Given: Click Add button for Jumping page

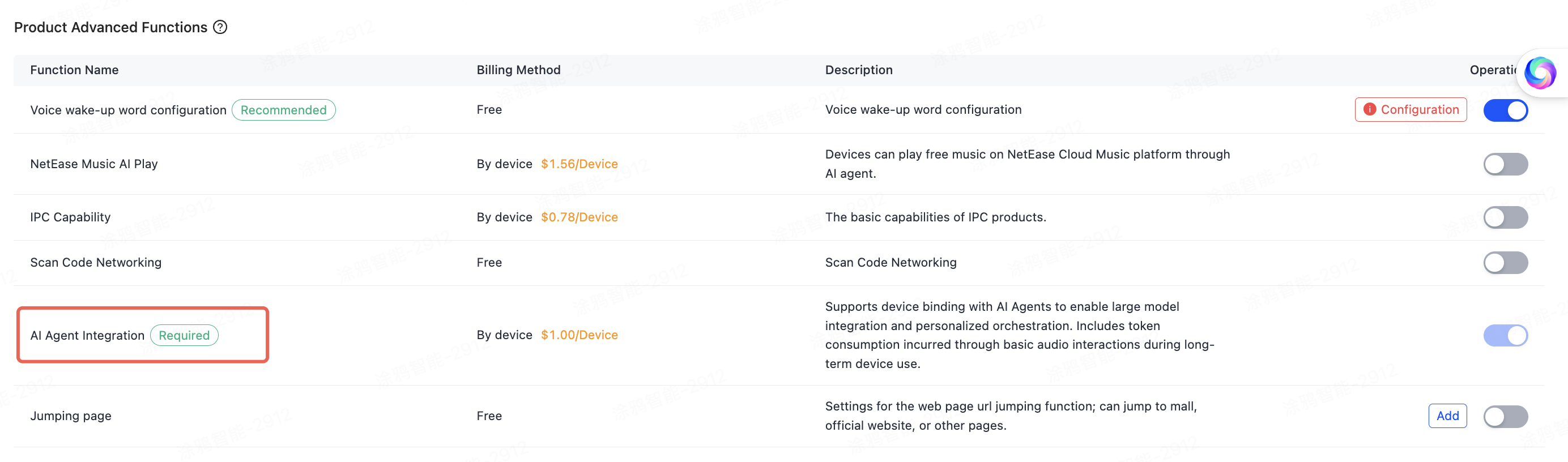Looking at the screenshot, I should pyautogui.click(x=1447, y=416).
